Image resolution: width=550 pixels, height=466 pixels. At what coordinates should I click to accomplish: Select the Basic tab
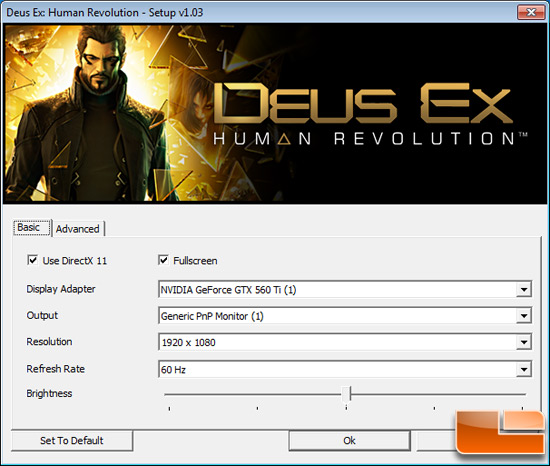(x=32, y=228)
